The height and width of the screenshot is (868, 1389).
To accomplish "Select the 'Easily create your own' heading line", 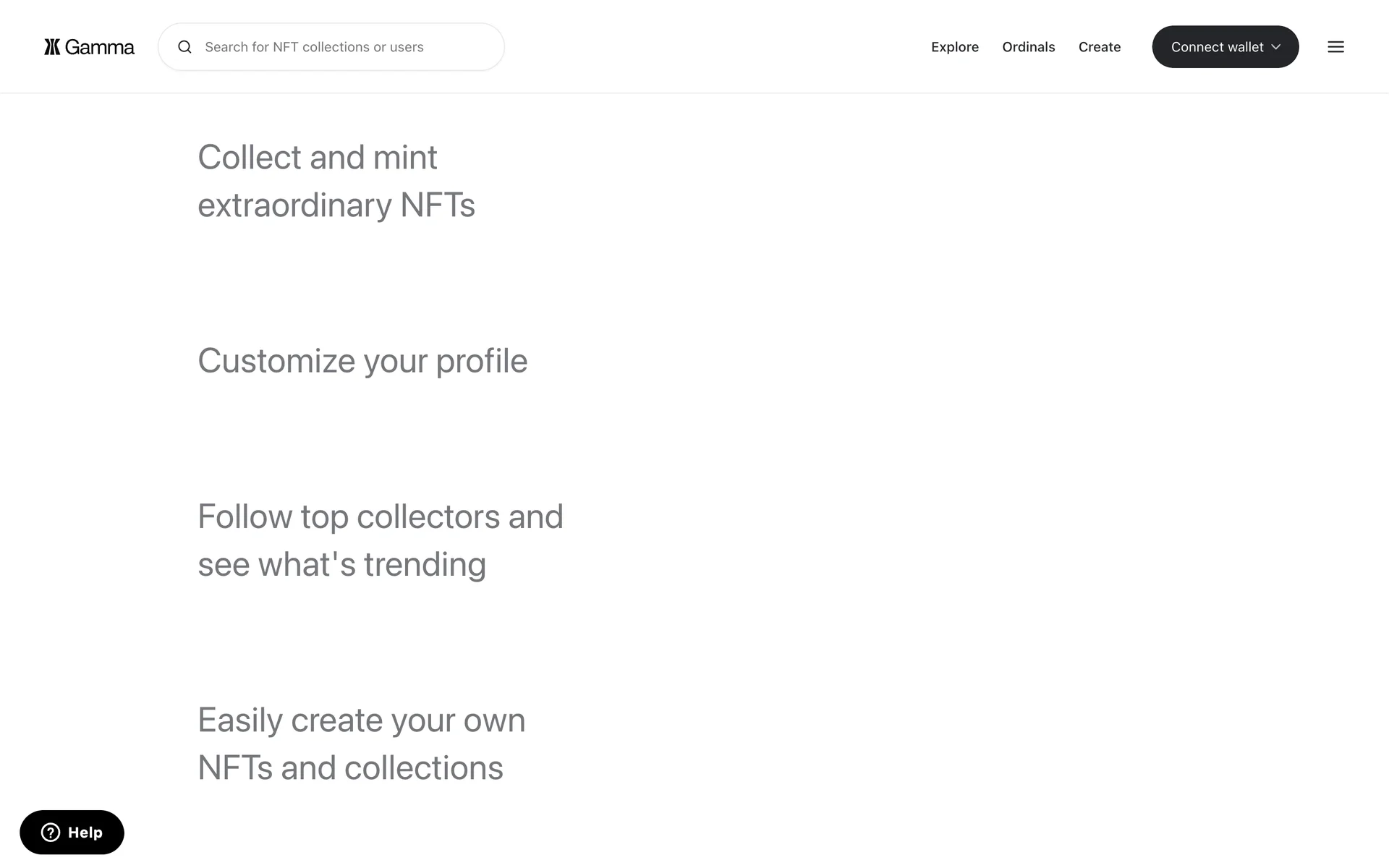I will (362, 720).
